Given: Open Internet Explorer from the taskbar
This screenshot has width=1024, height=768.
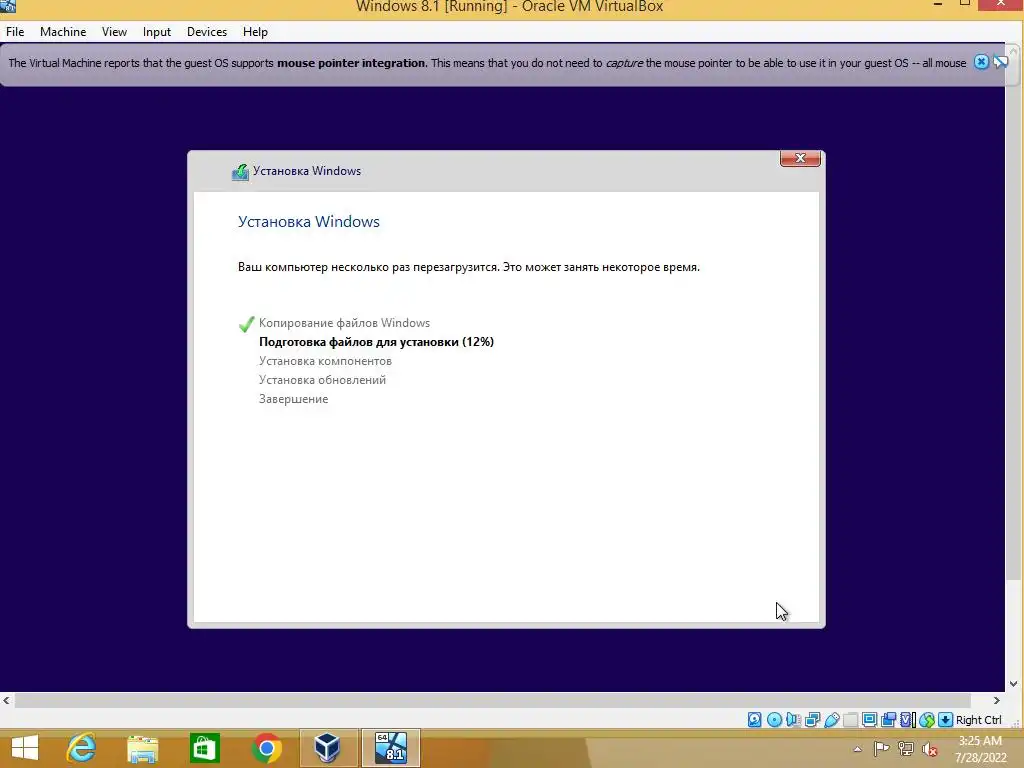Looking at the screenshot, I should [81, 748].
